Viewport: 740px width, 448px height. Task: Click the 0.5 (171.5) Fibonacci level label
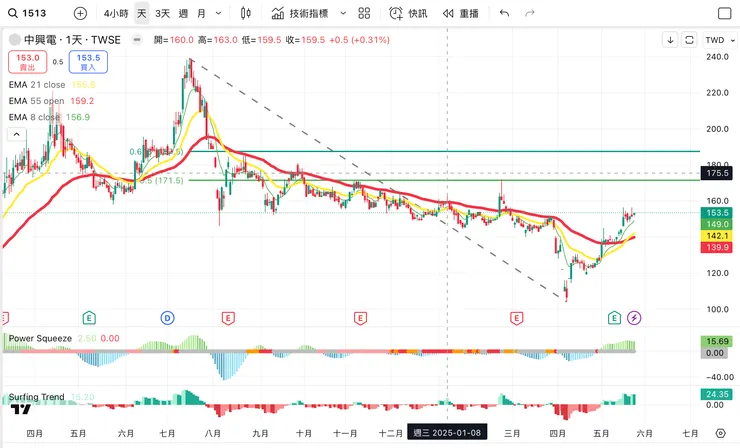tap(162, 181)
